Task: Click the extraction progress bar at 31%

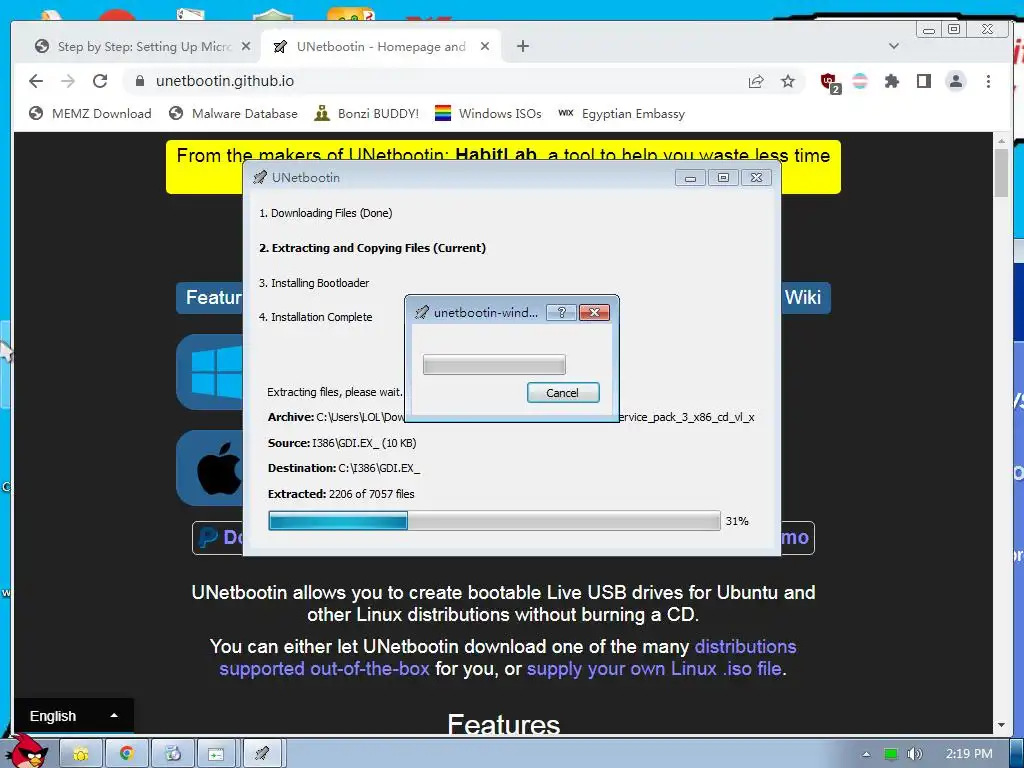Action: (x=494, y=520)
